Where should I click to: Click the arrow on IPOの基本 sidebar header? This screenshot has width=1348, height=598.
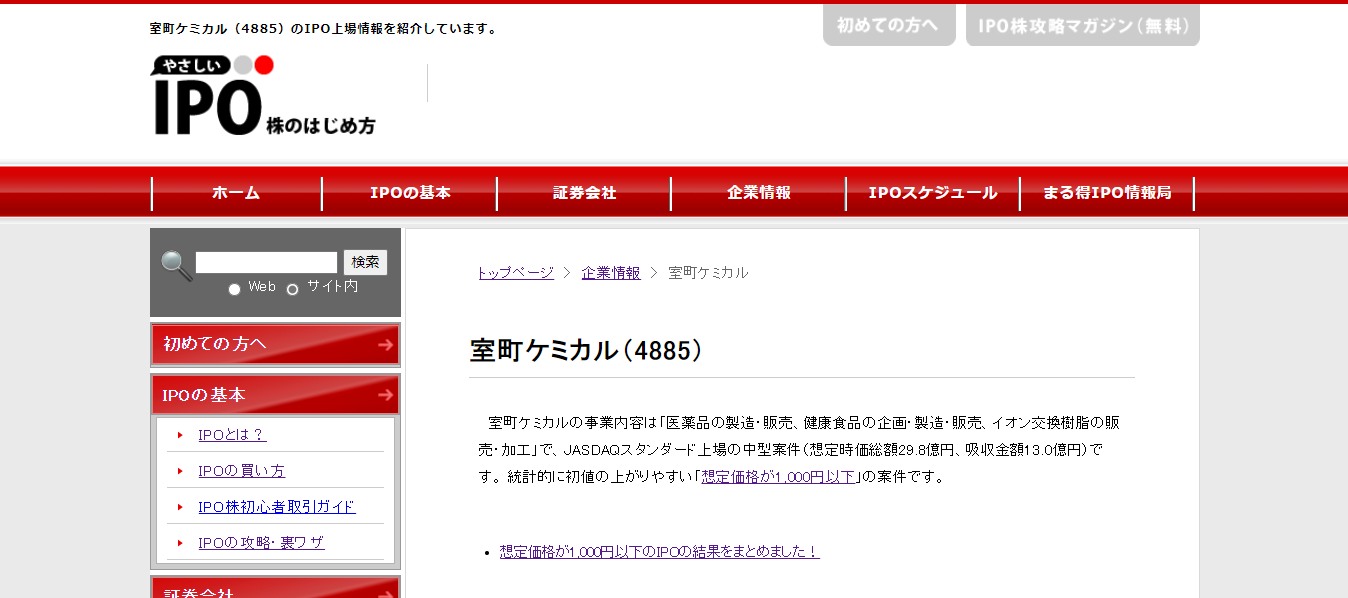[x=385, y=395]
